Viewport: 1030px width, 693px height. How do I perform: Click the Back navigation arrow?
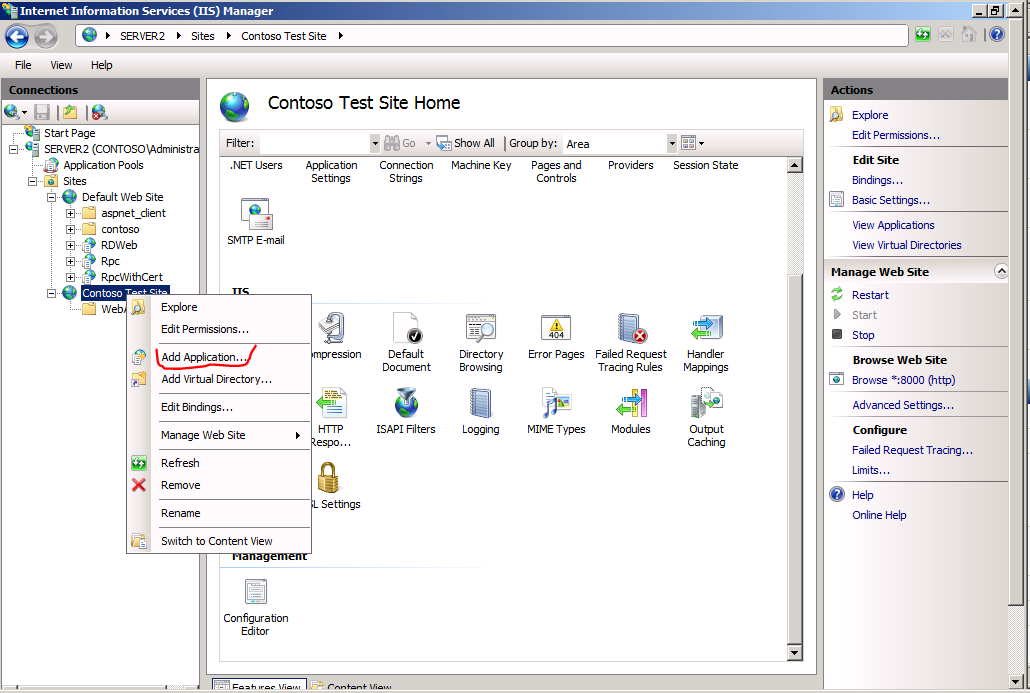click(17, 36)
